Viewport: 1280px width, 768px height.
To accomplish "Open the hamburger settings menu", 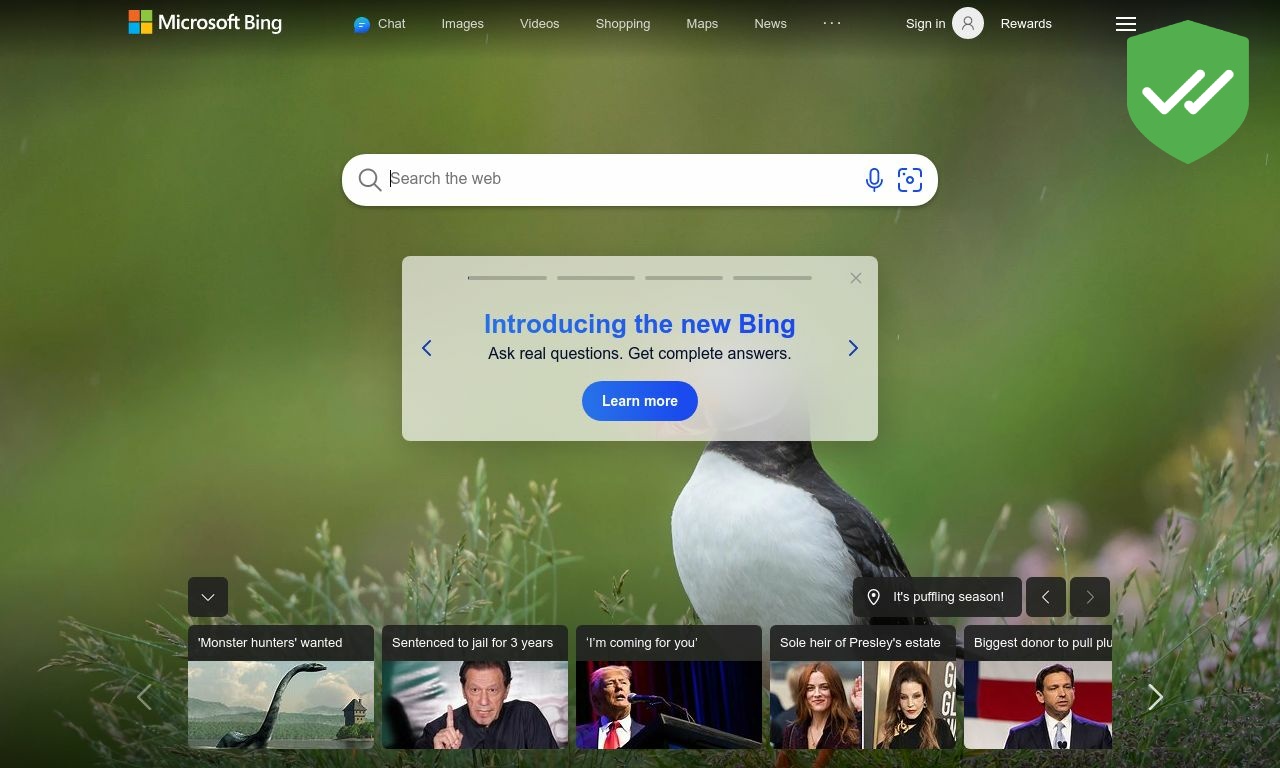I will pyautogui.click(x=1126, y=24).
